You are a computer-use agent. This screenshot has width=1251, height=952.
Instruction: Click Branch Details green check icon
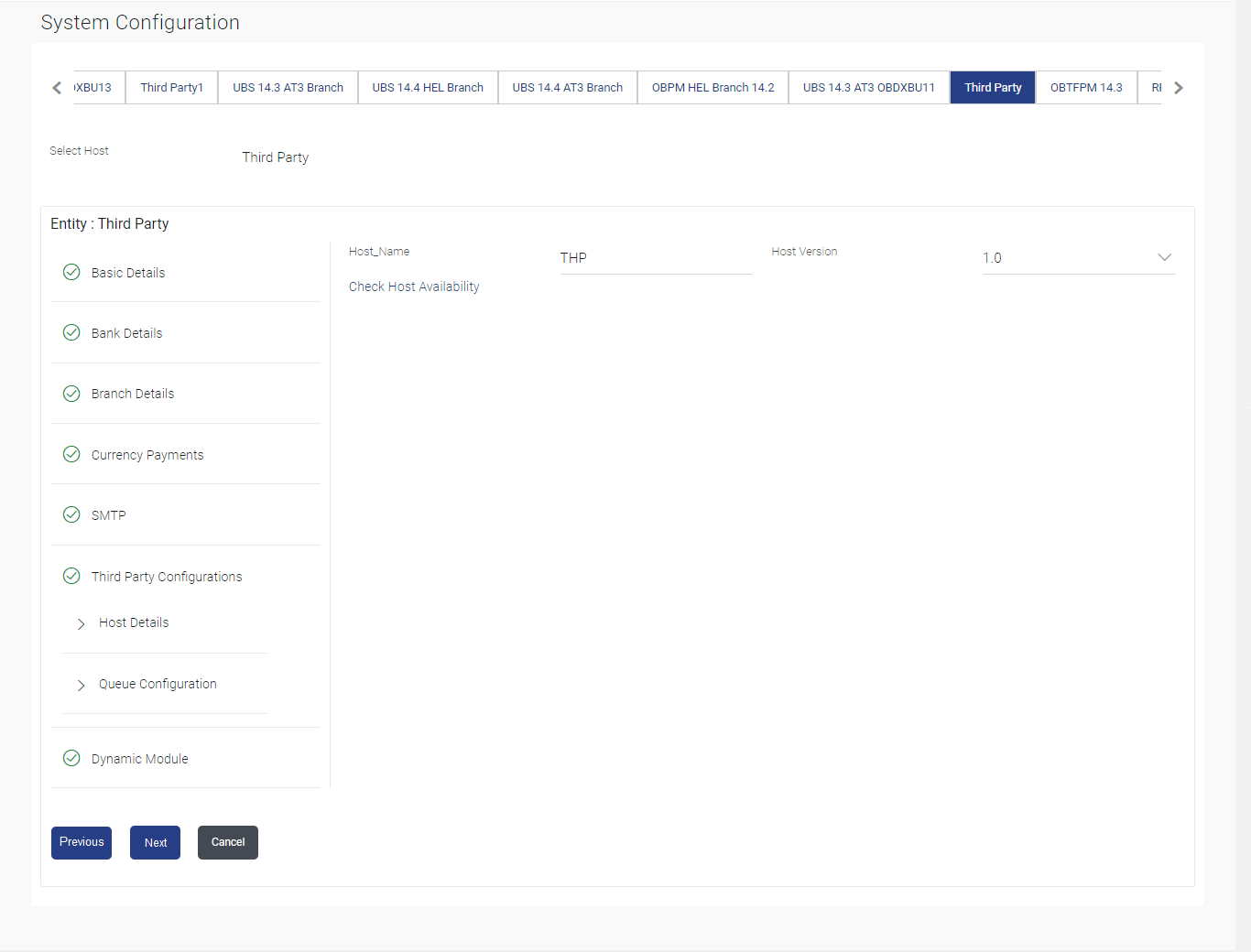pyautogui.click(x=71, y=394)
